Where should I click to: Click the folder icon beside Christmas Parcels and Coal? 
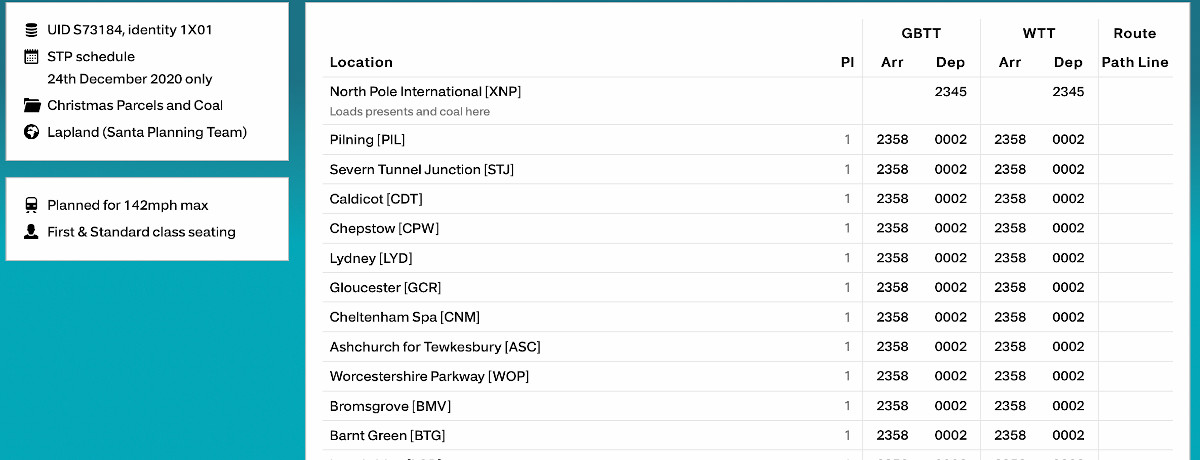tap(31, 105)
